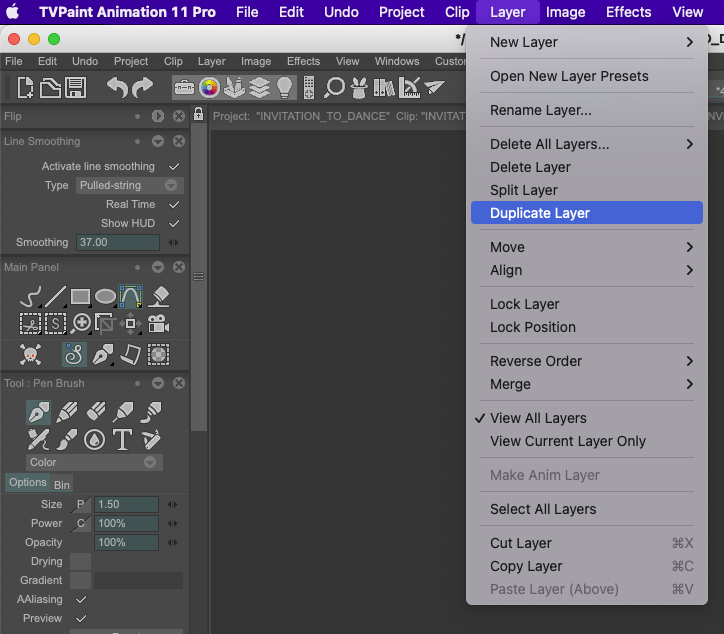724x634 pixels.
Task: Expand the Delete All Layers submenu
Action: [x=587, y=144]
